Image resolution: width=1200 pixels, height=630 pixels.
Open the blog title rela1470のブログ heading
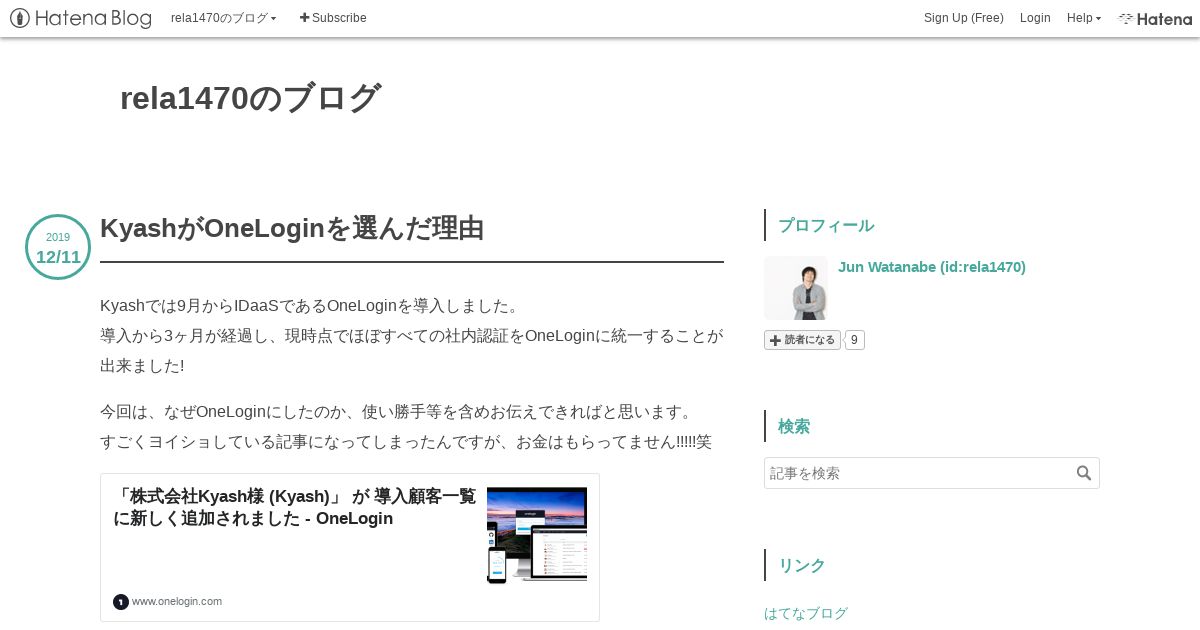tap(250, 98)
